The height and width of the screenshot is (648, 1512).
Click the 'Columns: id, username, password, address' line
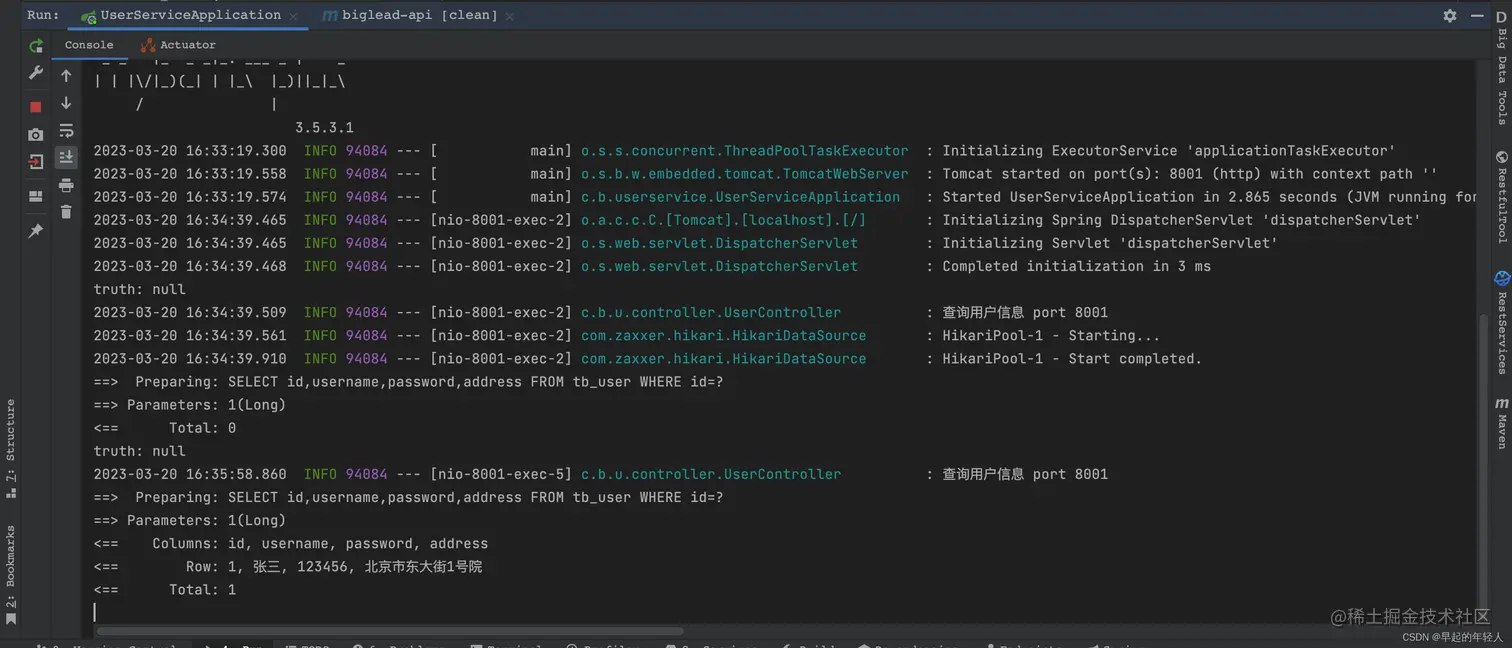click(x=291, y=544)
